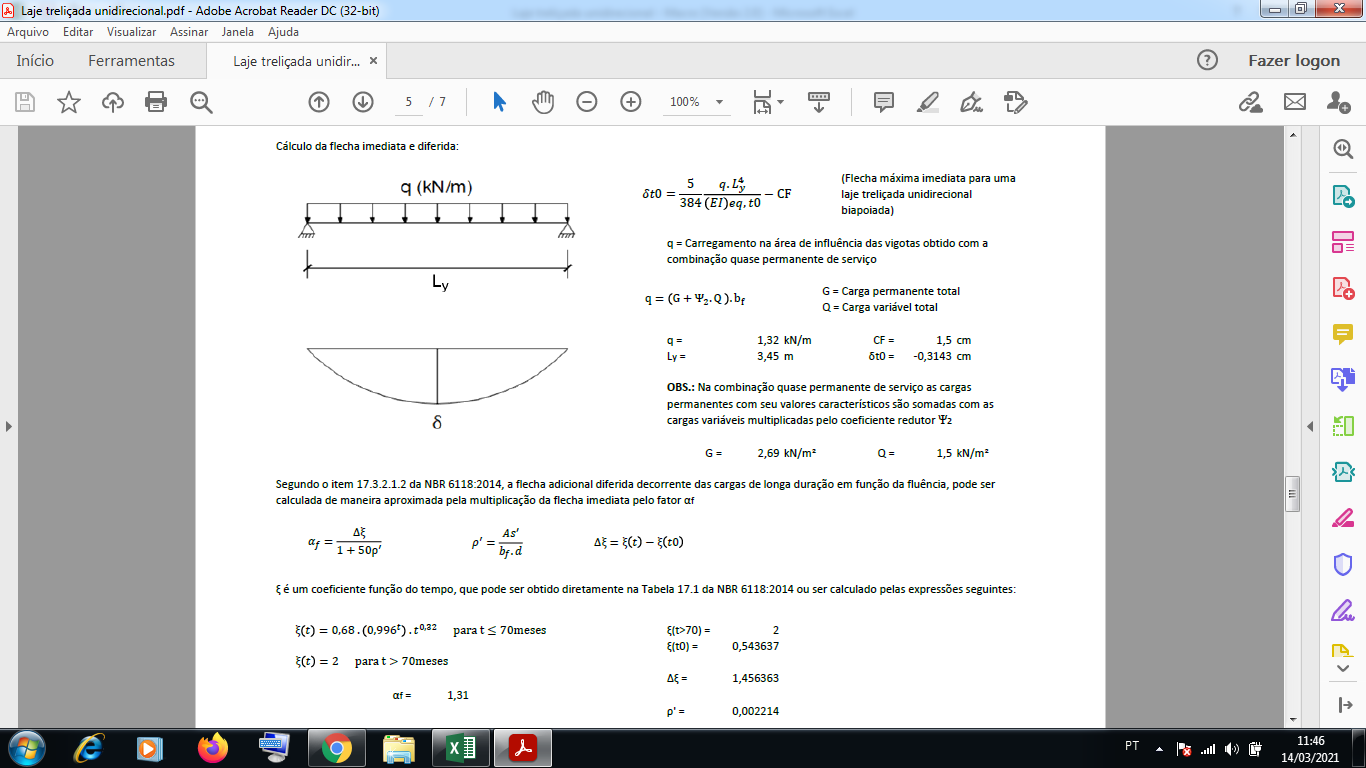Open the Create PDF tool in the right pane
Image resolution: width=1366 pixels, height=768 pixels.
1342,288
